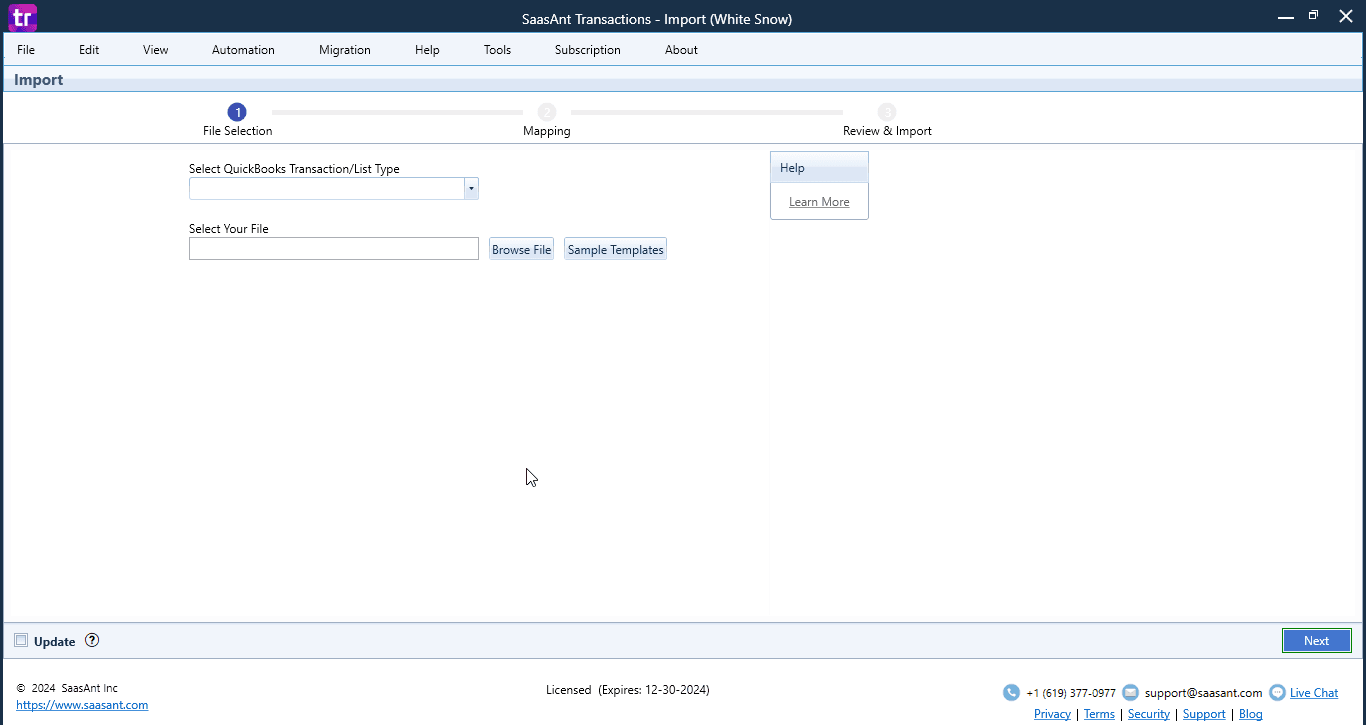Open the Support footer link
The image size is (1366, 725).
(1204, 714)
